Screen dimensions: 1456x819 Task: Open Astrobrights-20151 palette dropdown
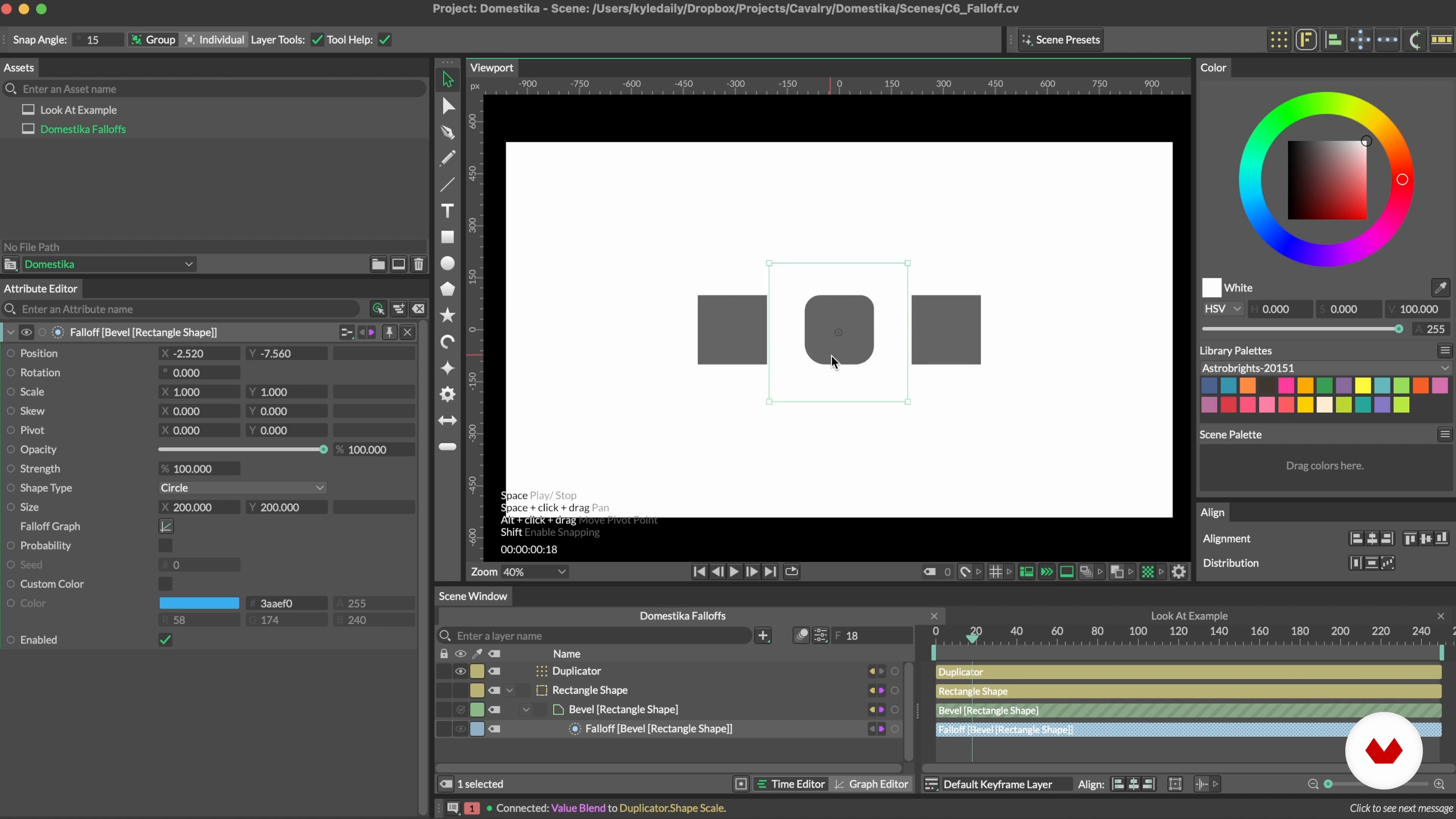[1325, 368]
